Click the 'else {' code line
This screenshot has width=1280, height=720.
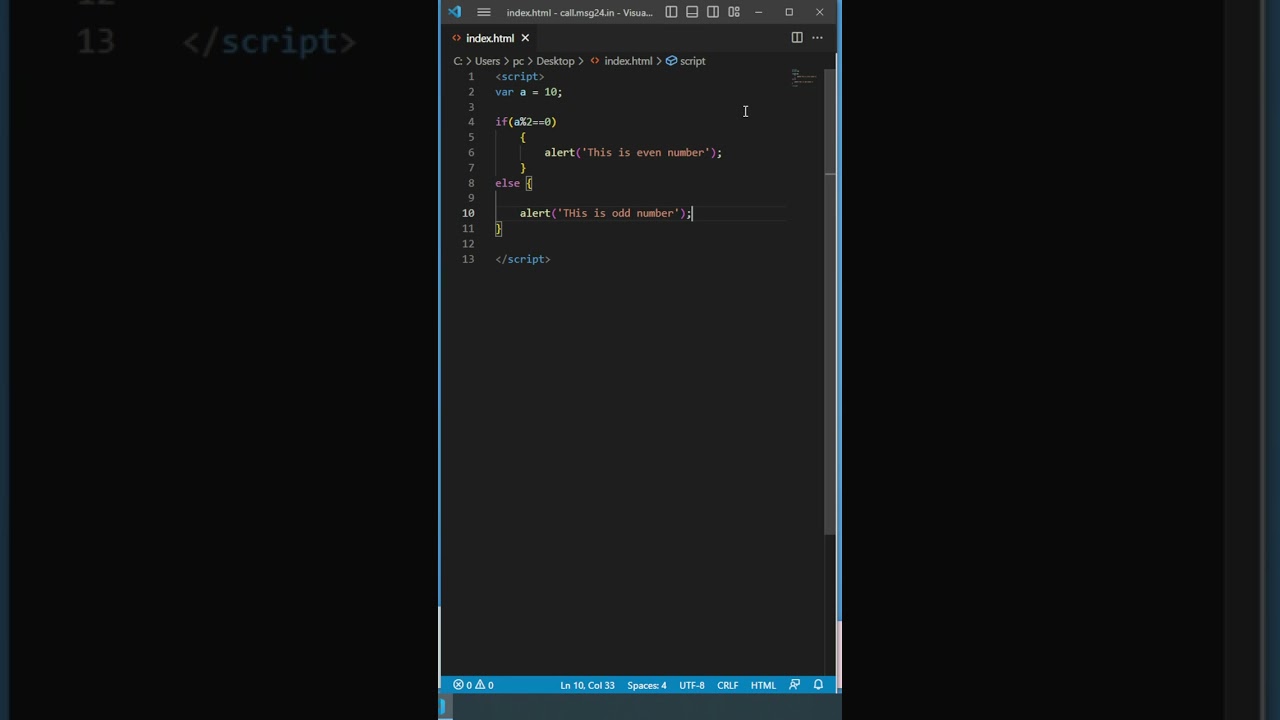514,183
